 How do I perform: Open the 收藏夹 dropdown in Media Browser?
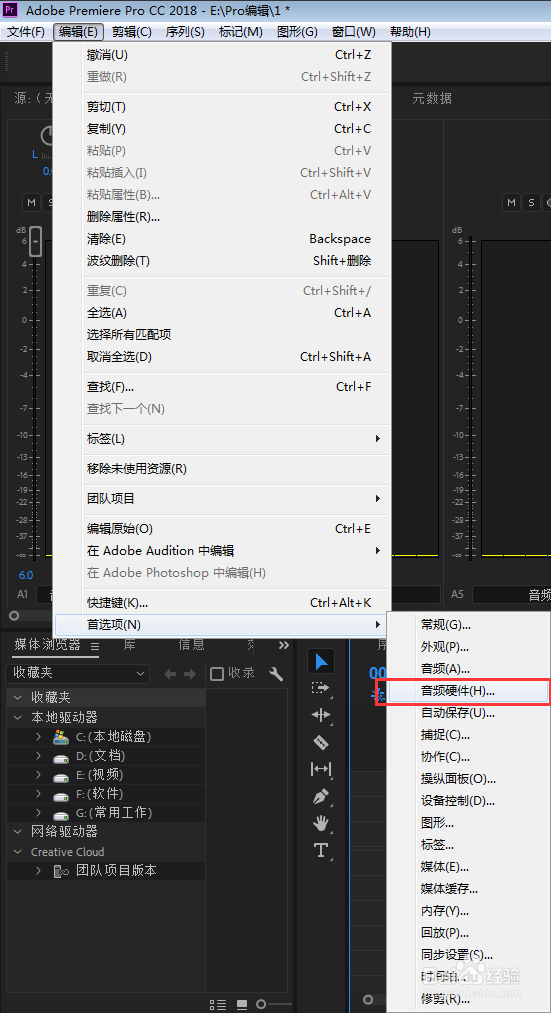click(x=77, y=673)
